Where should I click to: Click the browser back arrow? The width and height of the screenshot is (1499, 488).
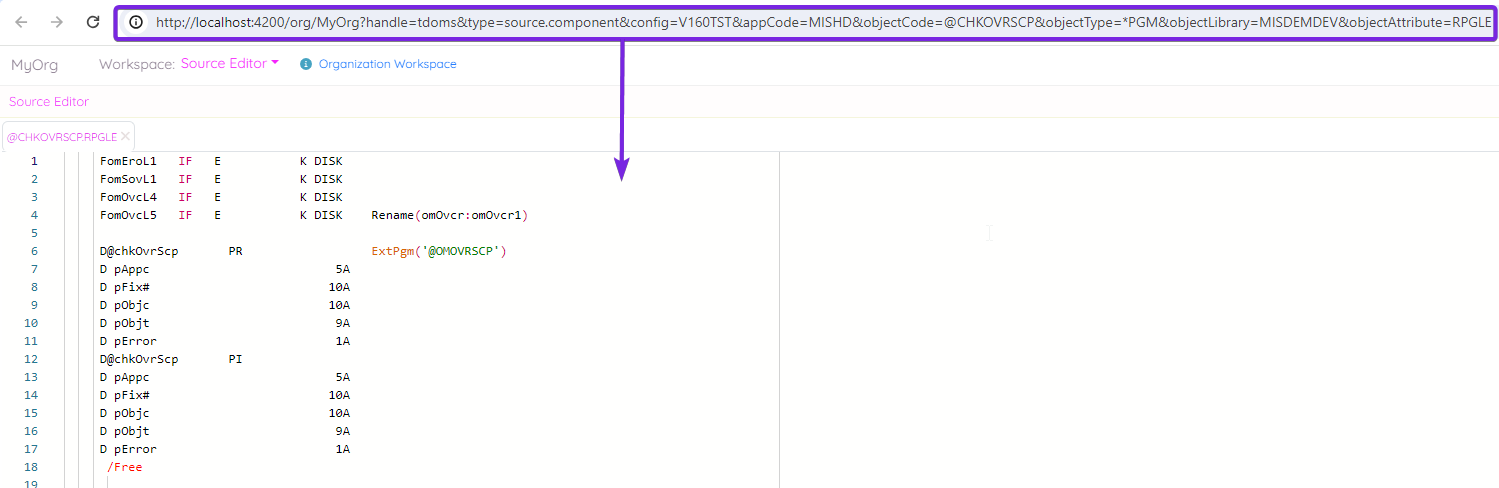[22, 22]
